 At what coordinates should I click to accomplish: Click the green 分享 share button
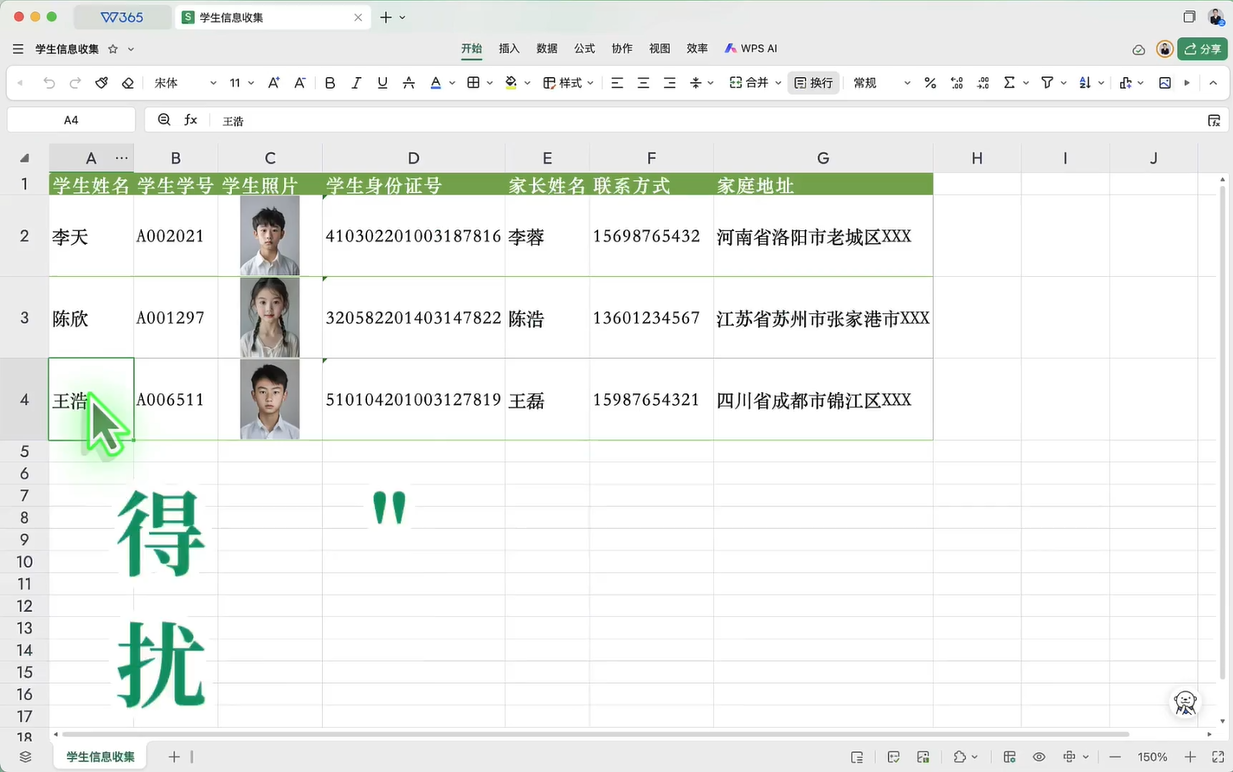1202,49
